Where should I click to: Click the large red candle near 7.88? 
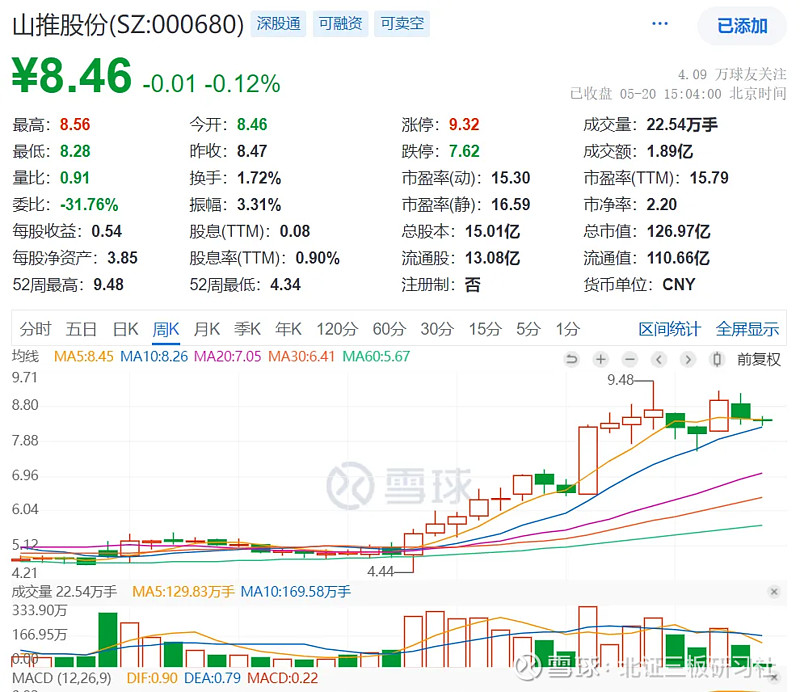point(588,460)
